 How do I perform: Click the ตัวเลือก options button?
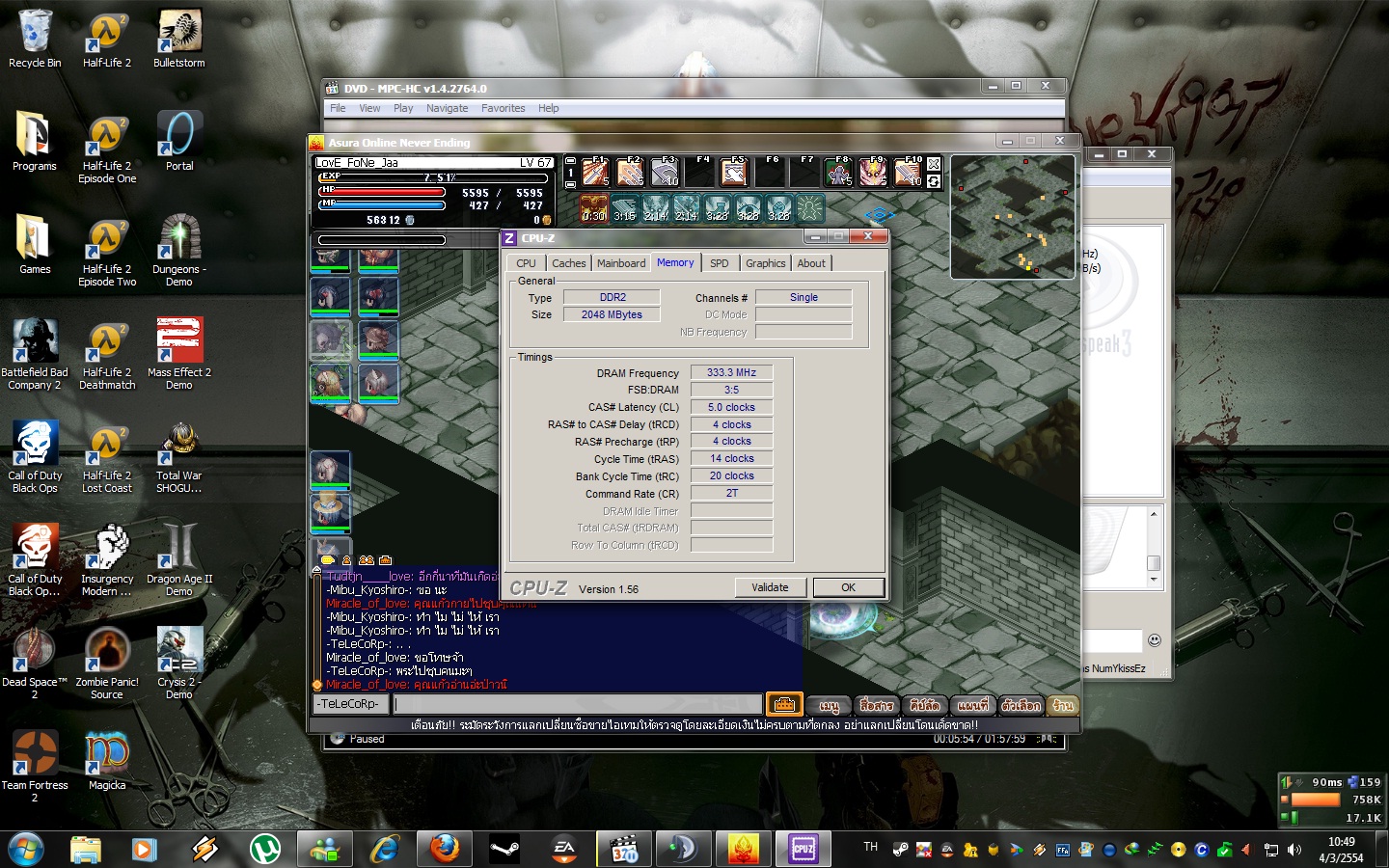1021,705
